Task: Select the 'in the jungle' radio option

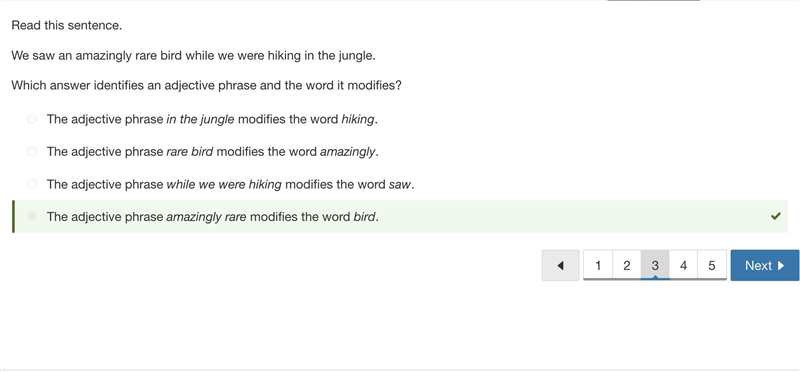Action: pos(32,119)
